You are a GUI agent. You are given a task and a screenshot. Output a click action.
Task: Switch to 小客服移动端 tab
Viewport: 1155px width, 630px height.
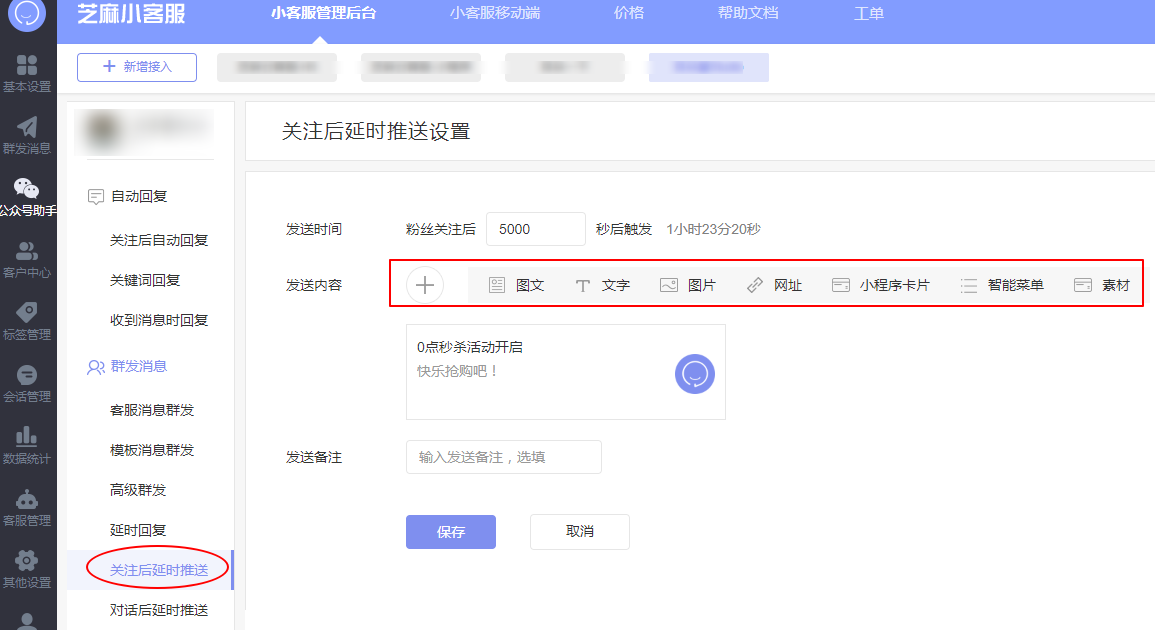click(x=495, y=13)
